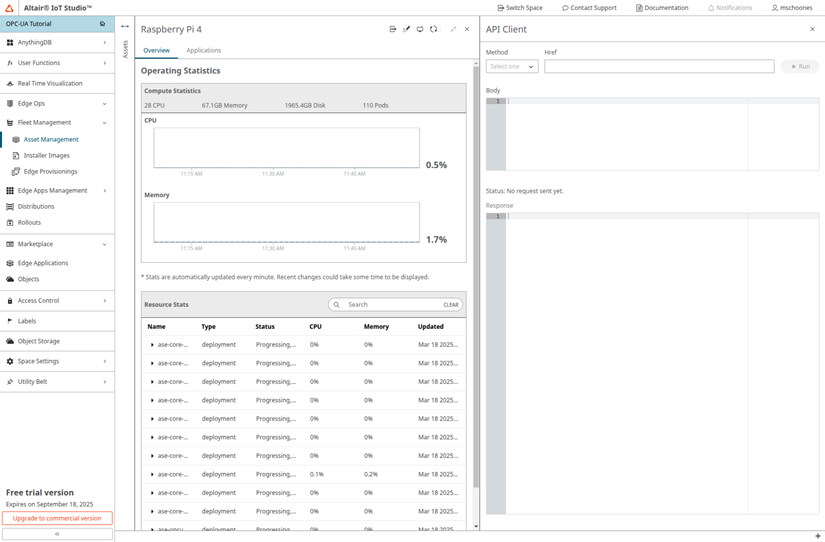This screenshot has width=825, height=542.
Task: Click the Edge Ops icon
Action: click(10, 104)
